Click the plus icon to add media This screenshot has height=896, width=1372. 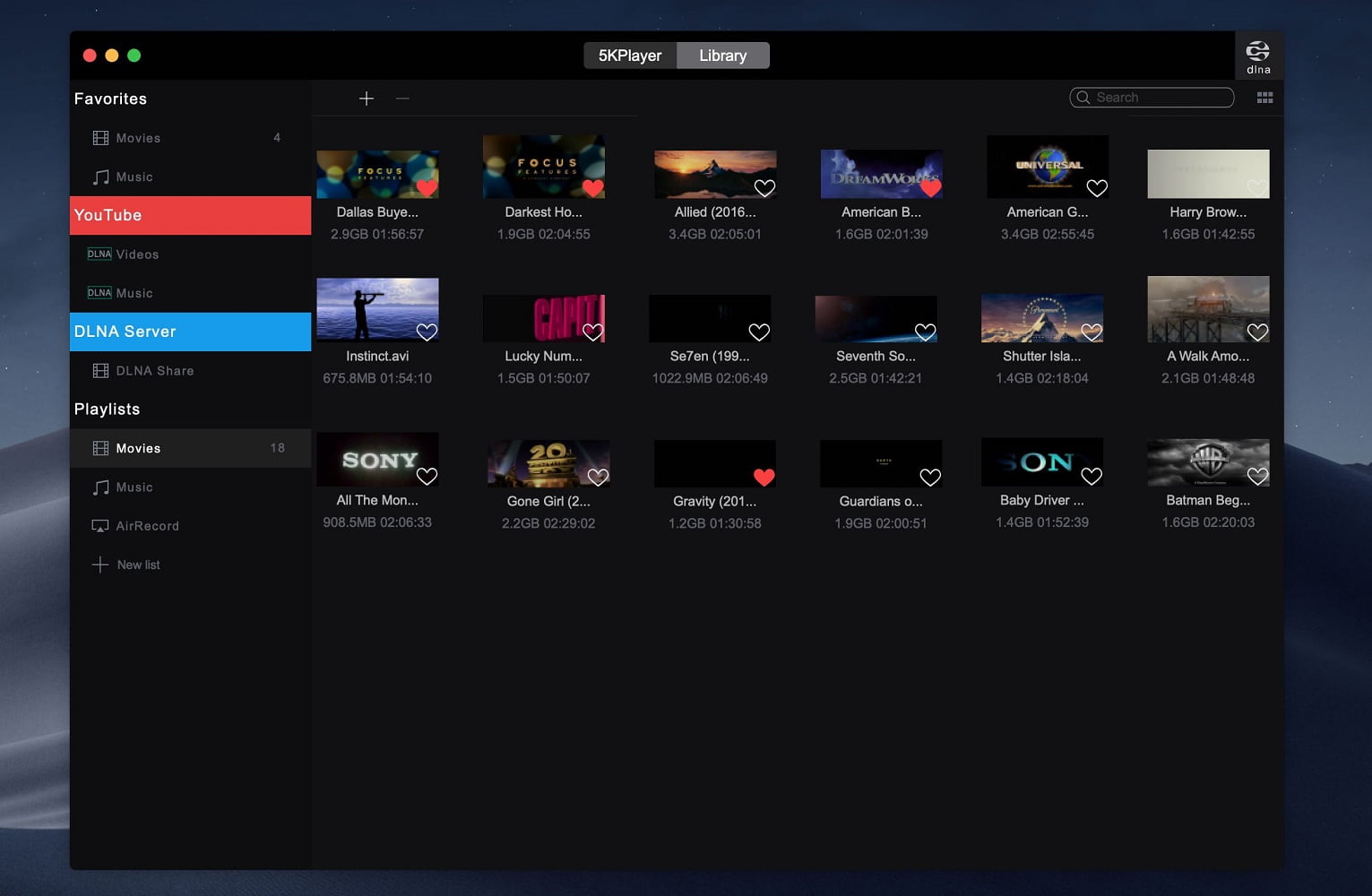(x=367, y=99)
